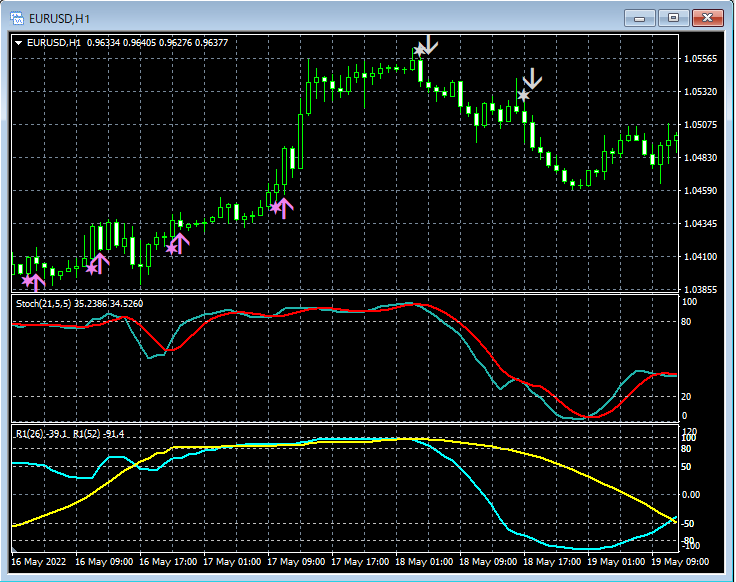The width and height of the screenshot is (736, 582).
Task: Expand the chart dropdown triangle beside EURUSD,H1
Action: click(x=19, y=43)
